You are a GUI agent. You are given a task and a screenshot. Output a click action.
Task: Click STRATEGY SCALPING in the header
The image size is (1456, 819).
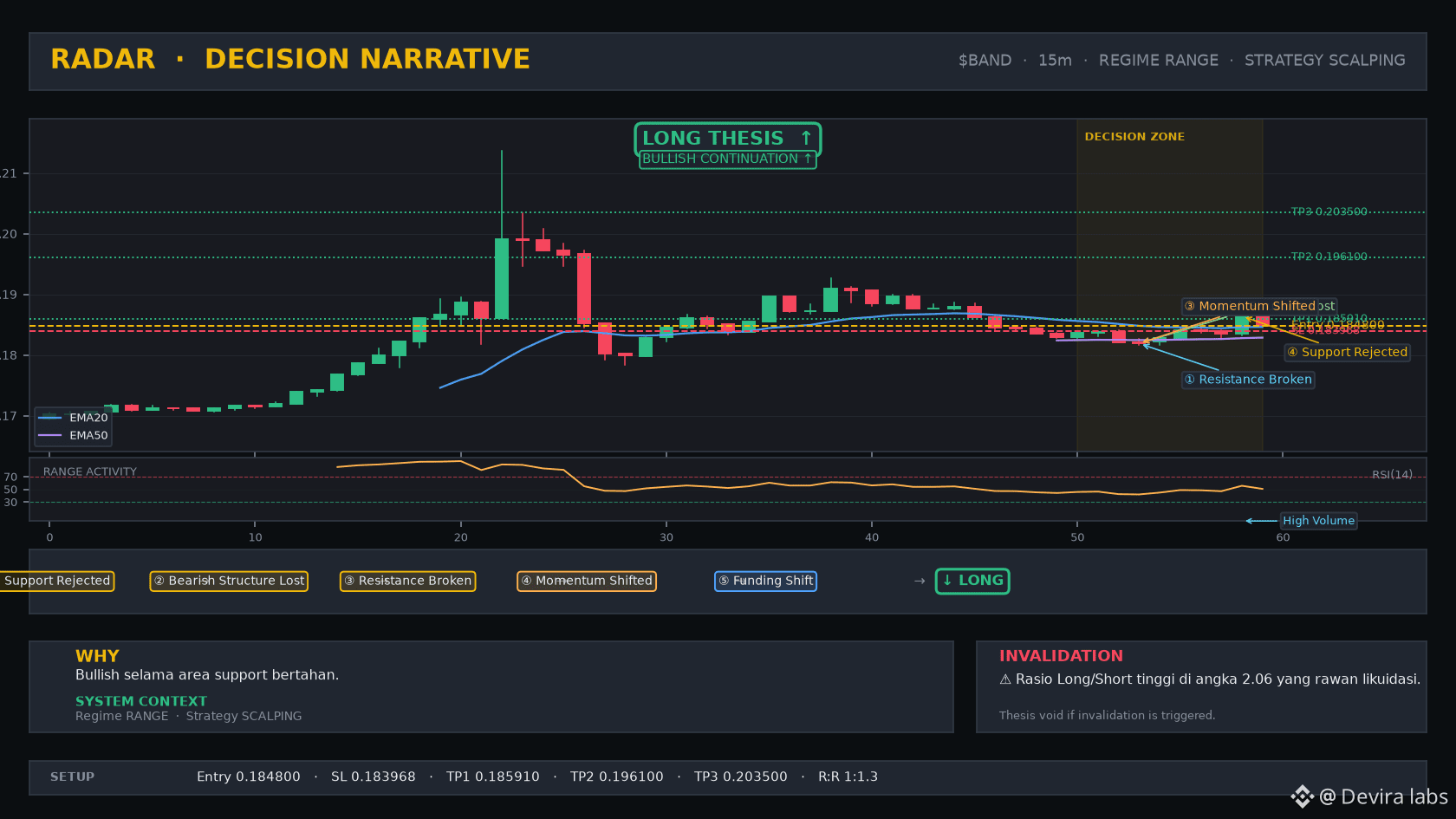click(x=1325, y=61)
